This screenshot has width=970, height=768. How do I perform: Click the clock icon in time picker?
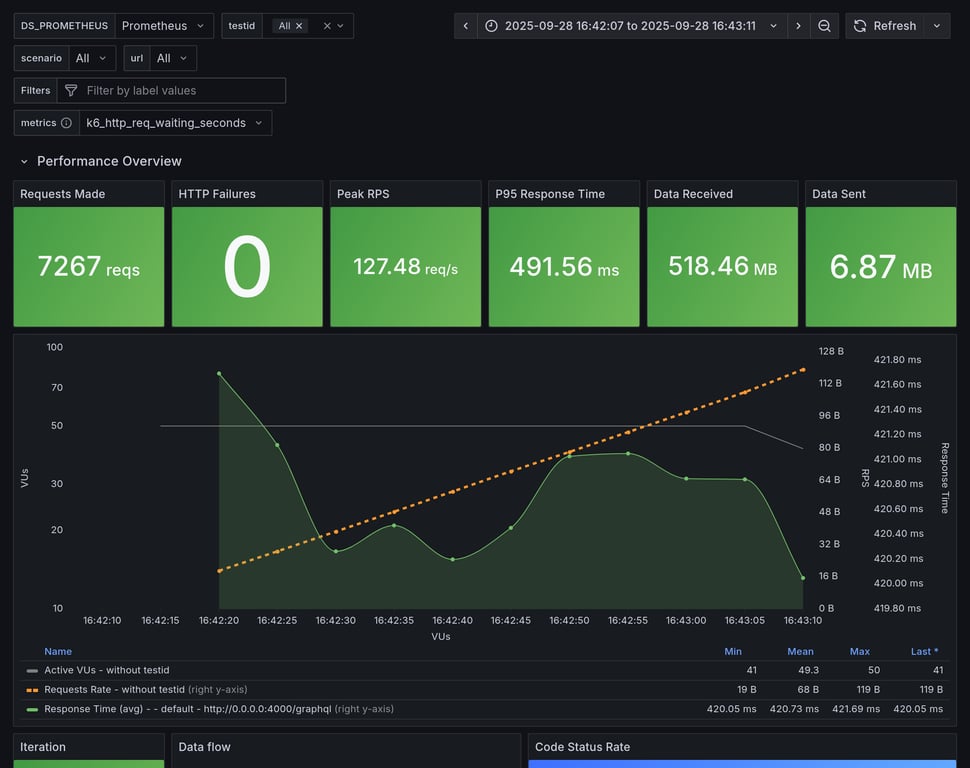pyautogui.click(x=491, y=26)
